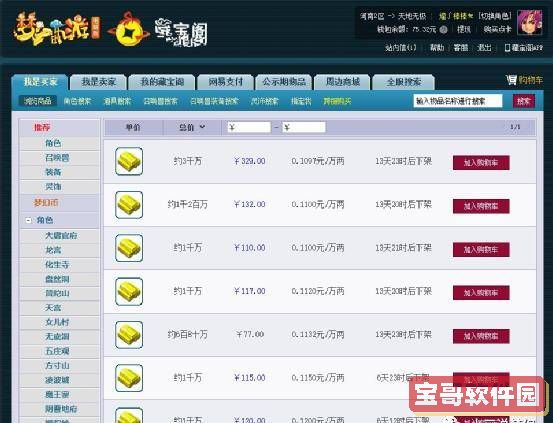Select 魔王寨 under 角色
Viewport: 553px width, 423px height.
click(57, 394)
